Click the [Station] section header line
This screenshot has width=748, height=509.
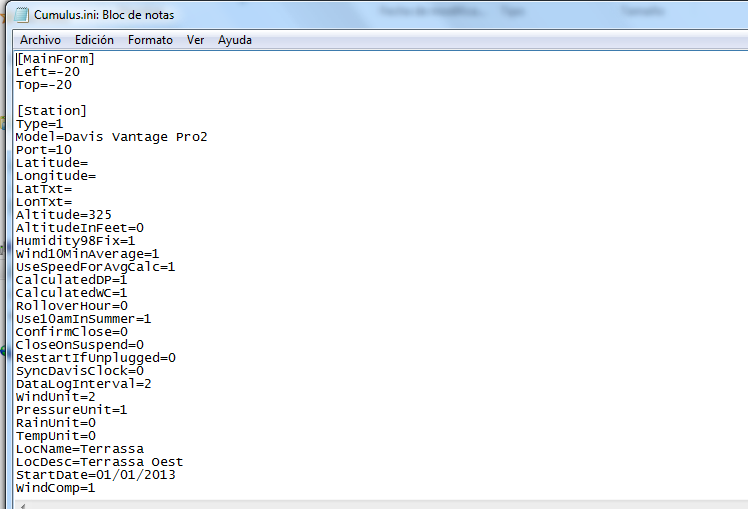[x=51, y=111]
